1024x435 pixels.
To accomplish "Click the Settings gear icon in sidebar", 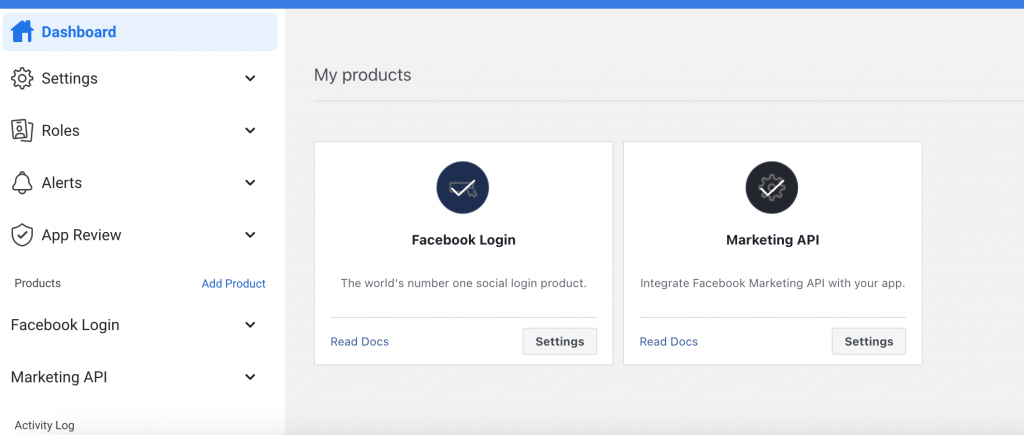I will 22,78.
